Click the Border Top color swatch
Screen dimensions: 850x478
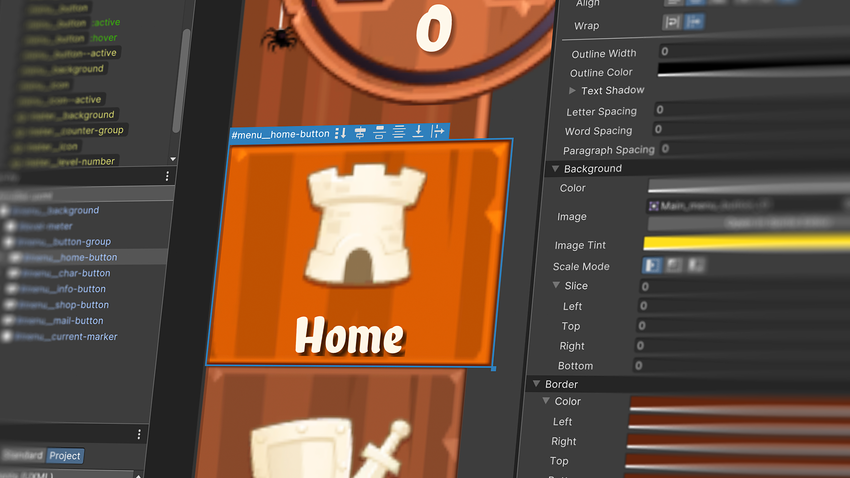[737, 462]
